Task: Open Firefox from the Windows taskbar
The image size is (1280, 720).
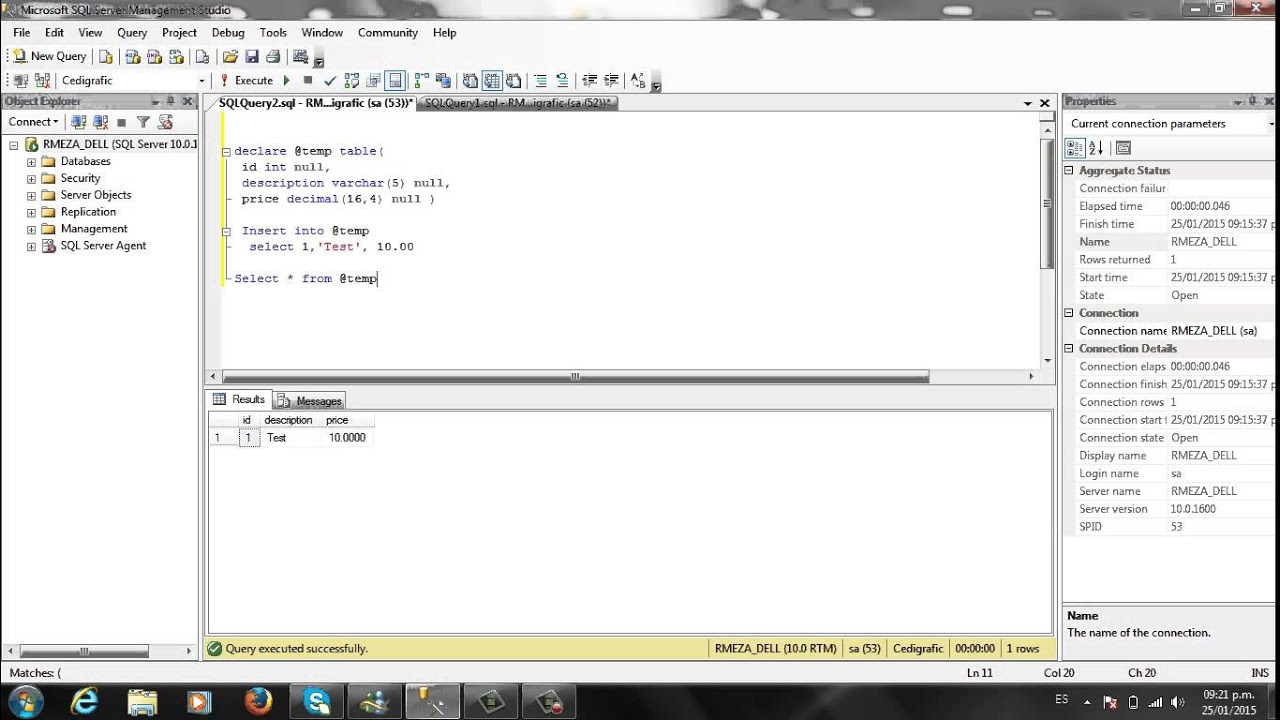Action: tap(258, 701)
